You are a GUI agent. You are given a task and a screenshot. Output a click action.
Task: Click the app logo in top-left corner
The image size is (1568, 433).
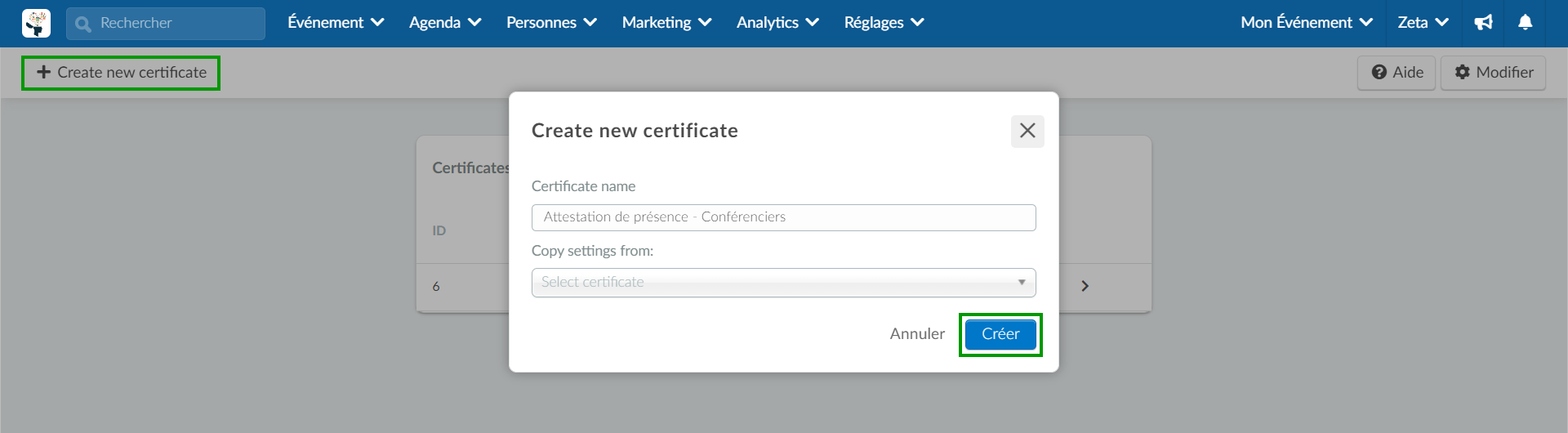36,23
